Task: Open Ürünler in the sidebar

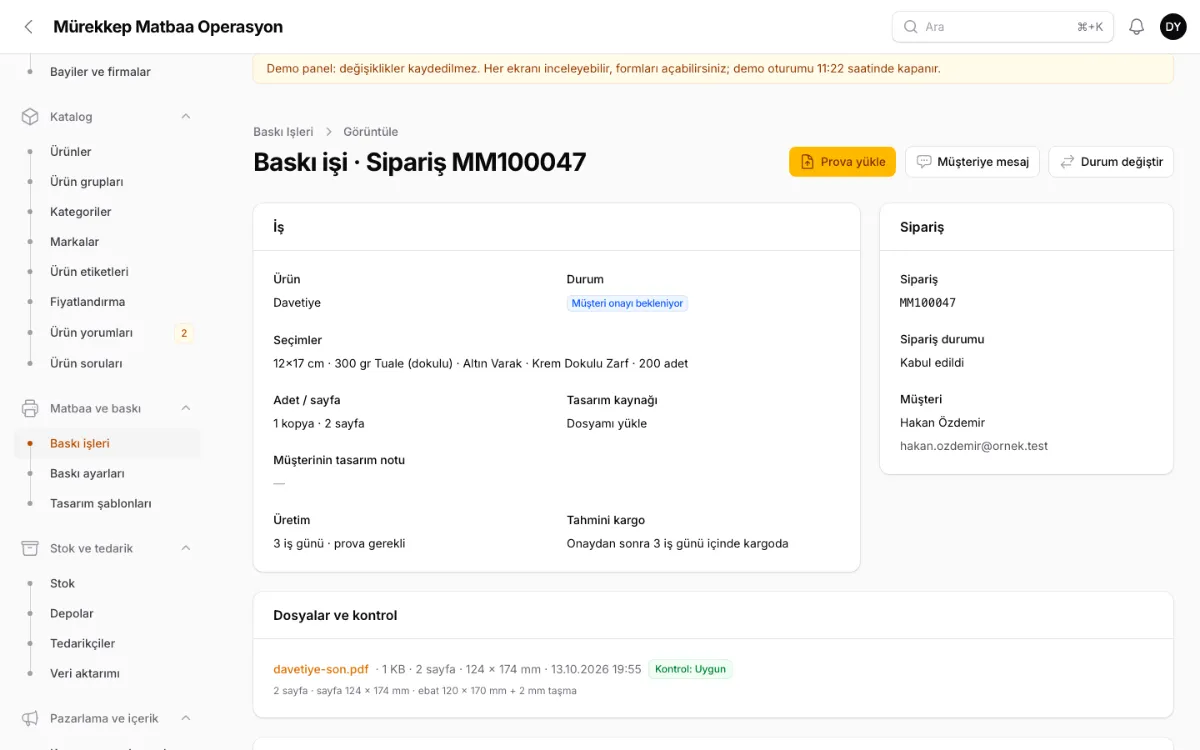Action: click(108, 152)
